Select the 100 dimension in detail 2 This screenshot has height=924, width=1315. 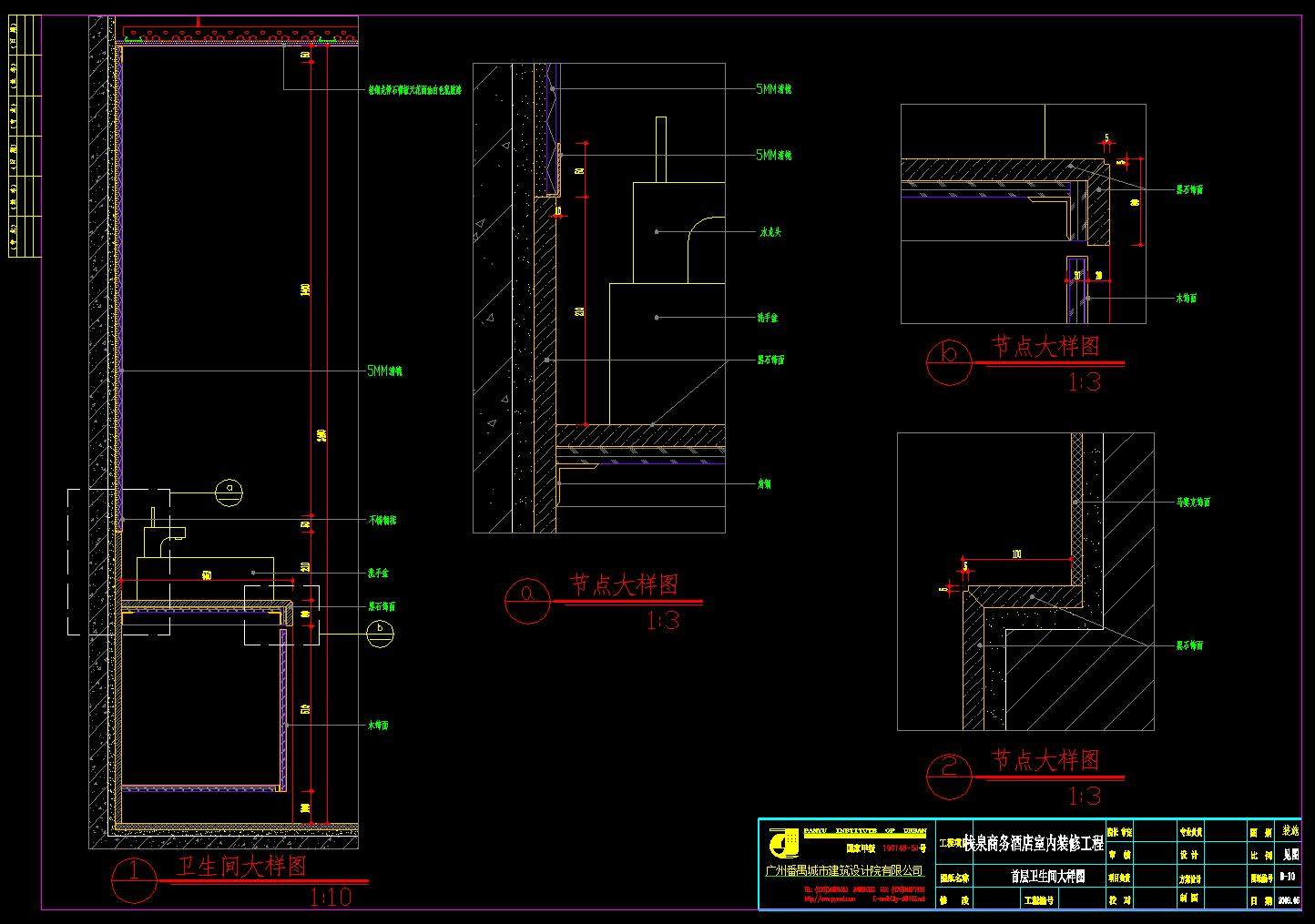click(x=1015, y=553)
